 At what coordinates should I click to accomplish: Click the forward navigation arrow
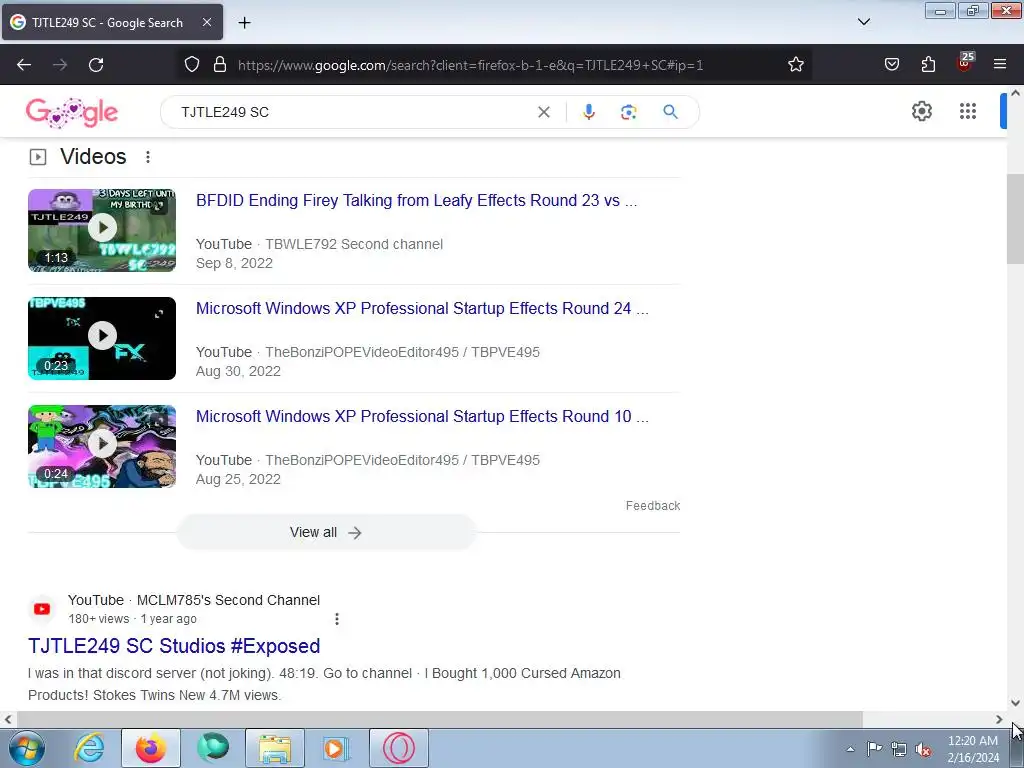coord(60,65)
